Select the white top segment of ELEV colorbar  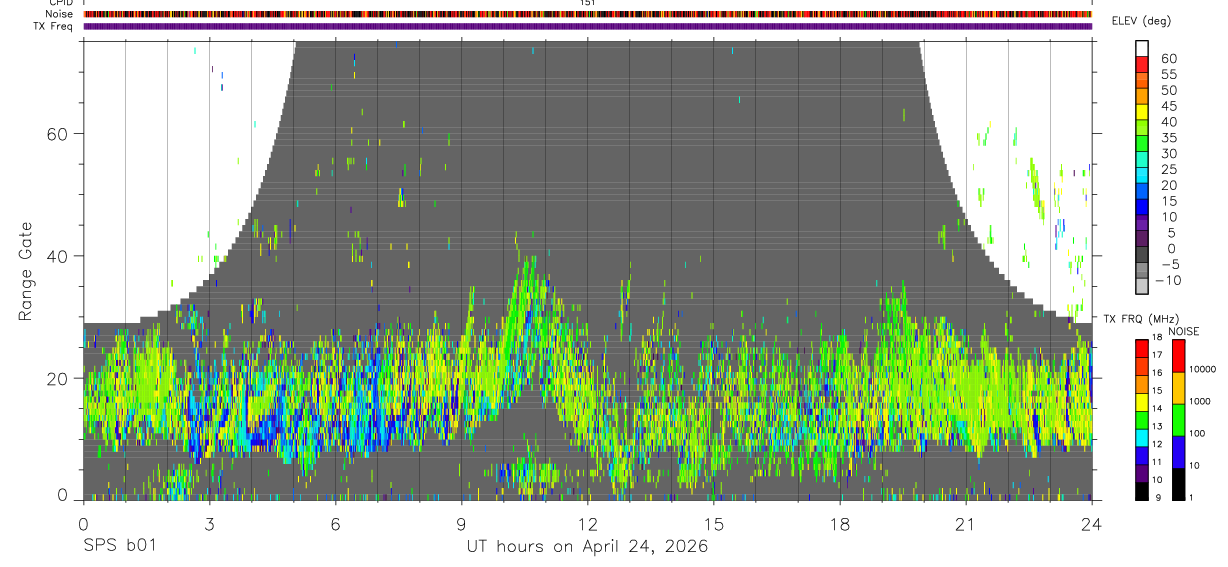1142,47
